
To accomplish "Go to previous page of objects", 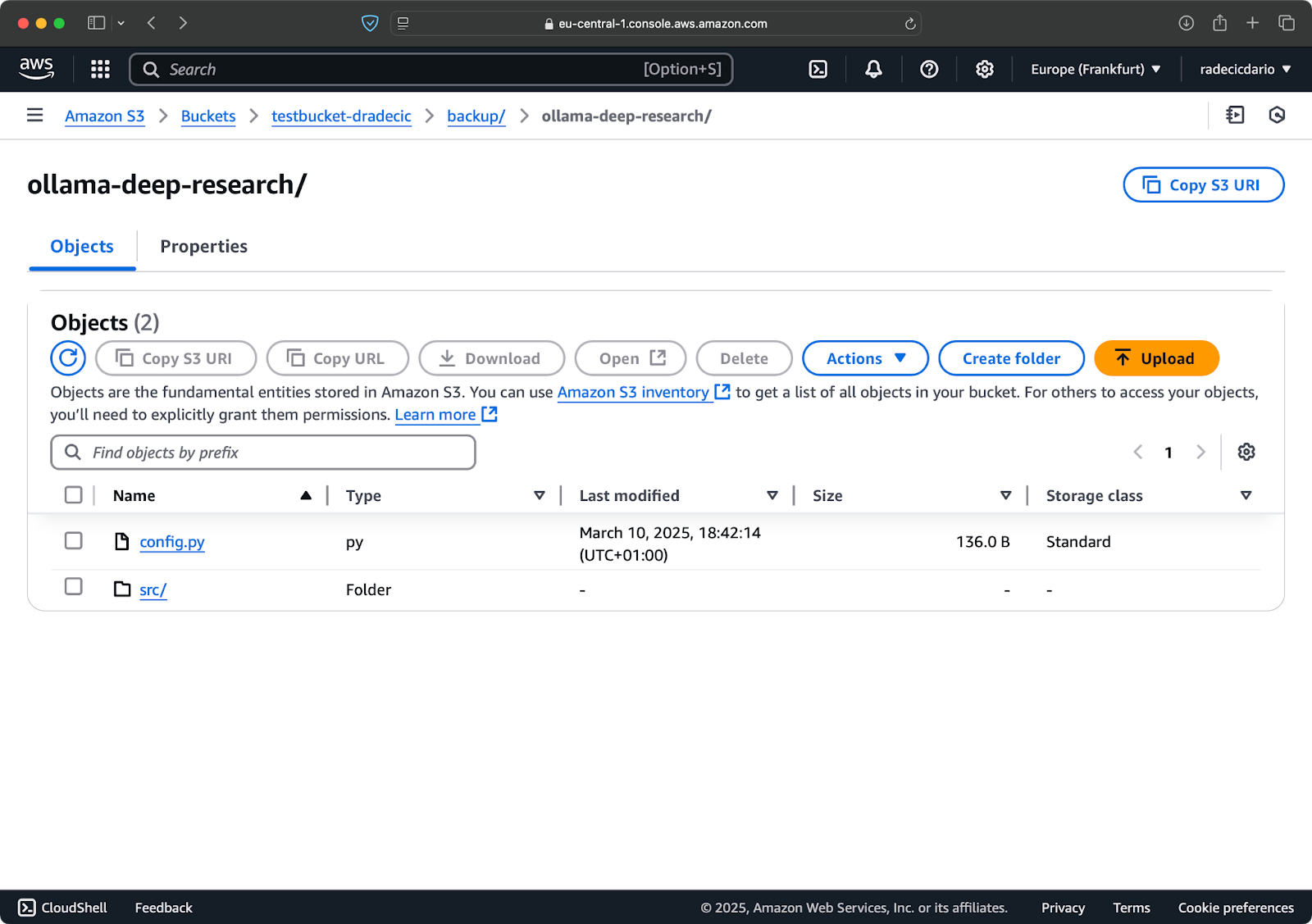I will tap(1138, 452).
